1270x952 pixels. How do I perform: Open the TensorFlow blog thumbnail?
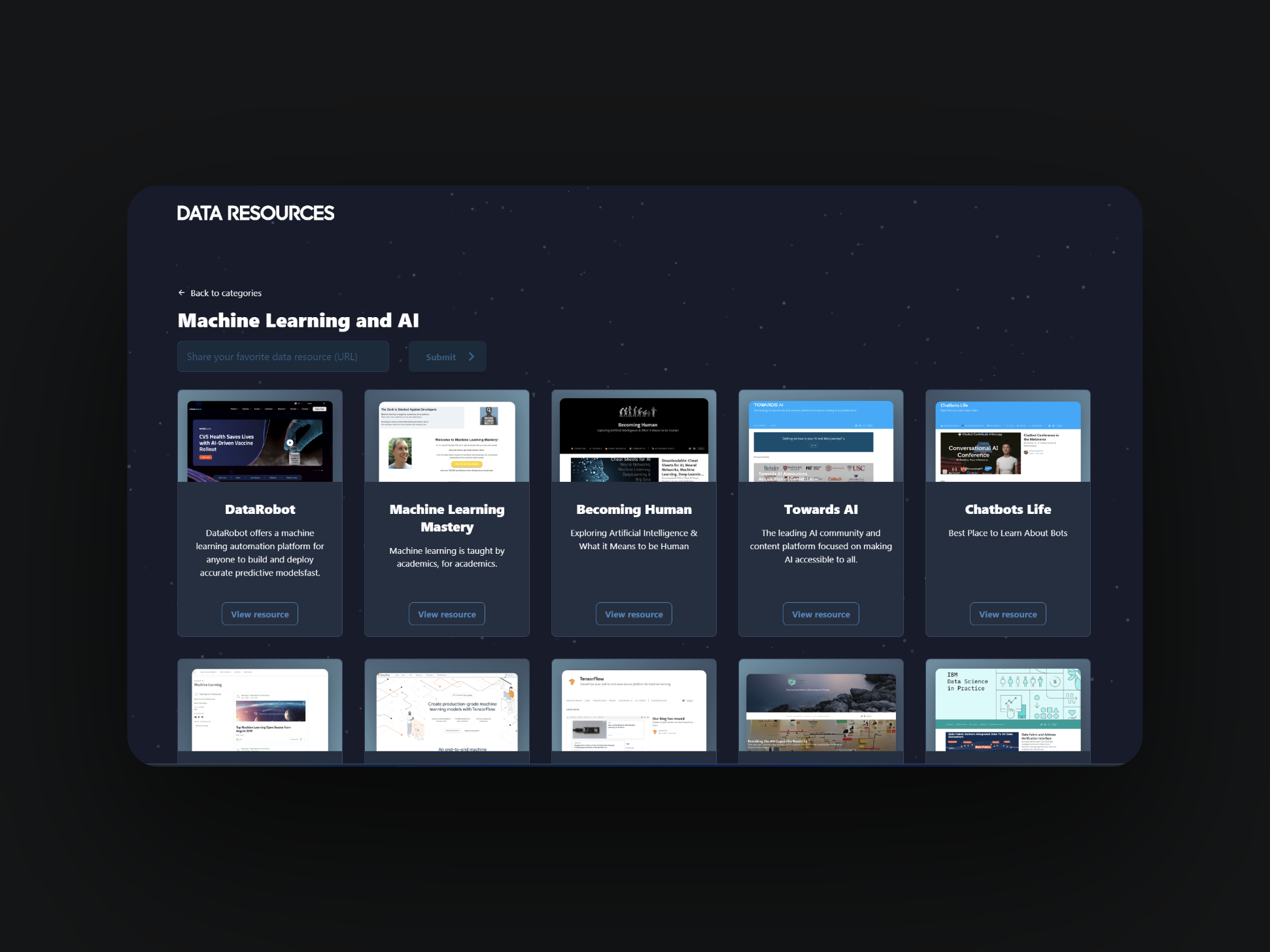click(x=634, y=710)
